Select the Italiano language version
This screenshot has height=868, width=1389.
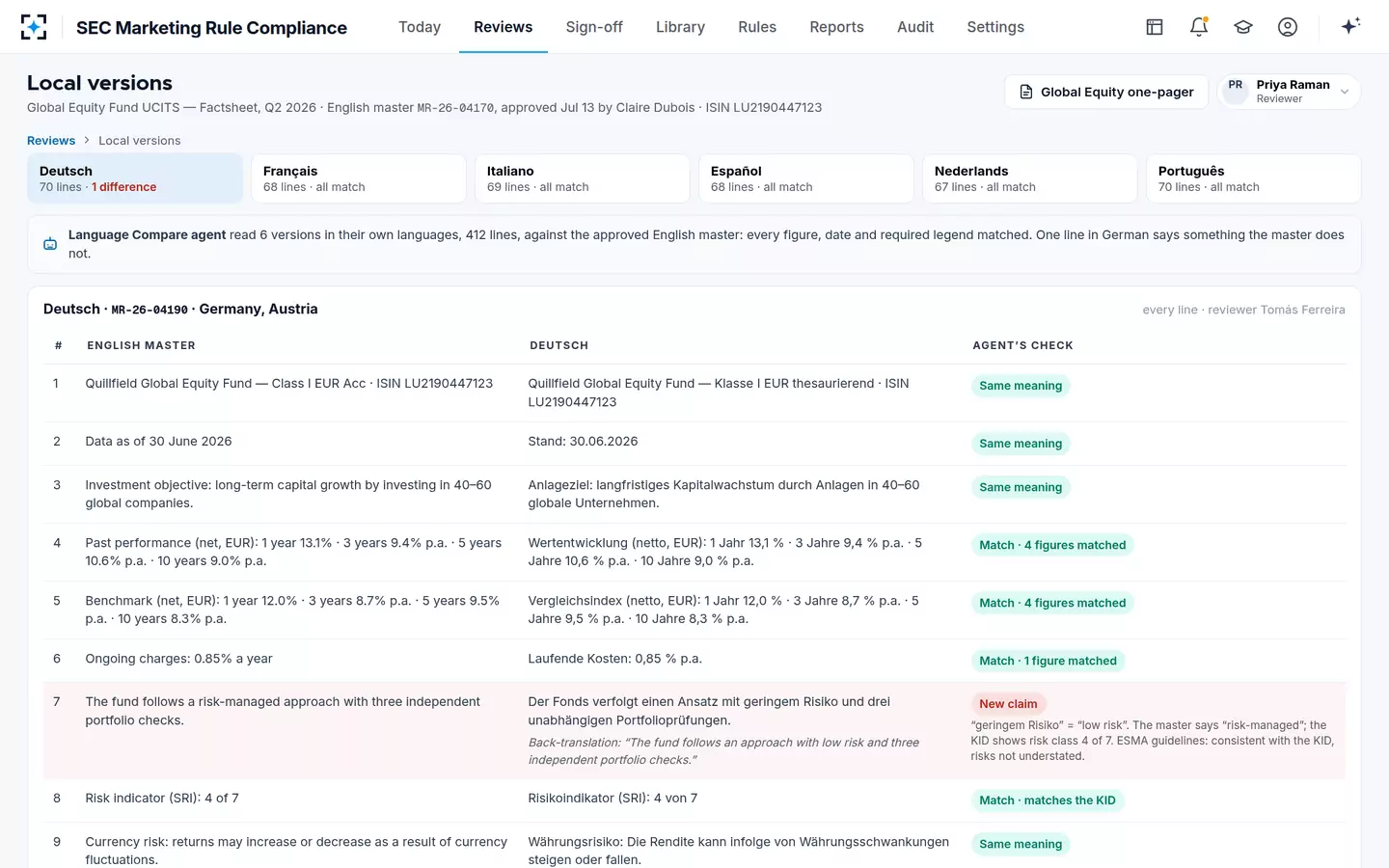coord(583,178)
